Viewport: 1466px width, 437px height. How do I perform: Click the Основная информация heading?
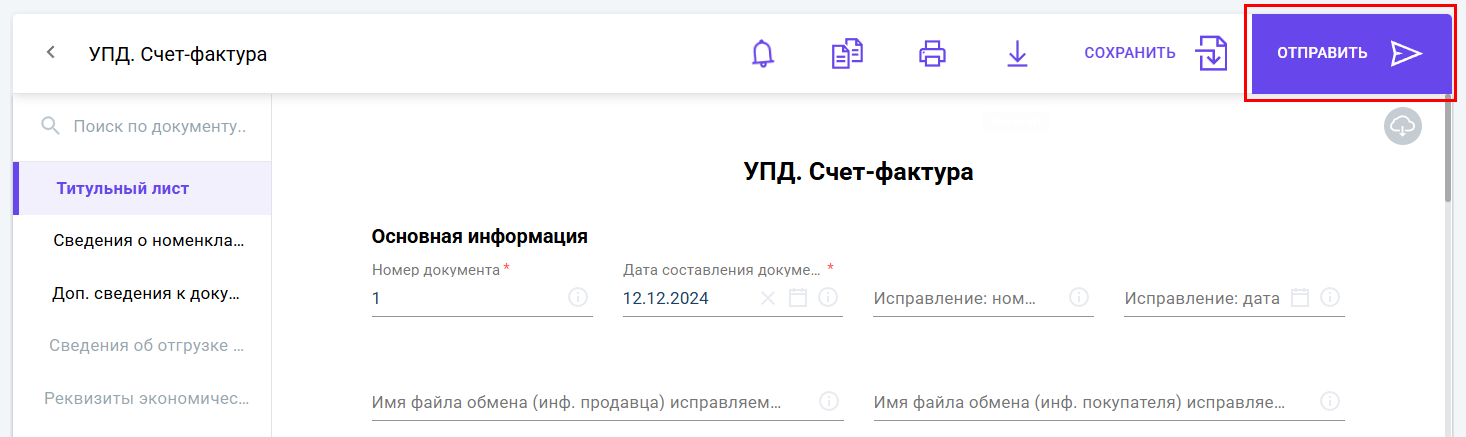pyautogui.click(x=479, y=236)
